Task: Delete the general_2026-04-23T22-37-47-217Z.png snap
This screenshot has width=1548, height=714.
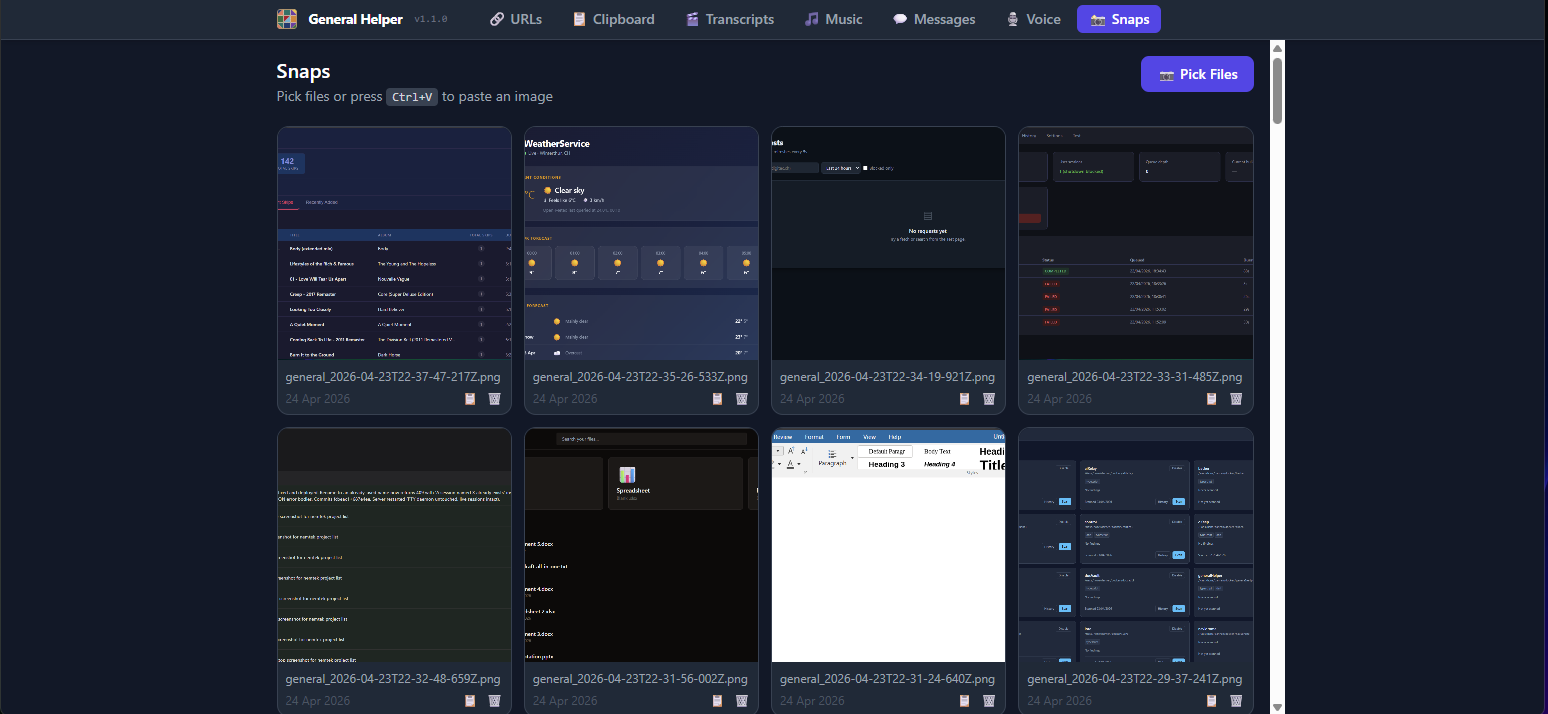Action: pyautogui.click(x=494, y=399)
